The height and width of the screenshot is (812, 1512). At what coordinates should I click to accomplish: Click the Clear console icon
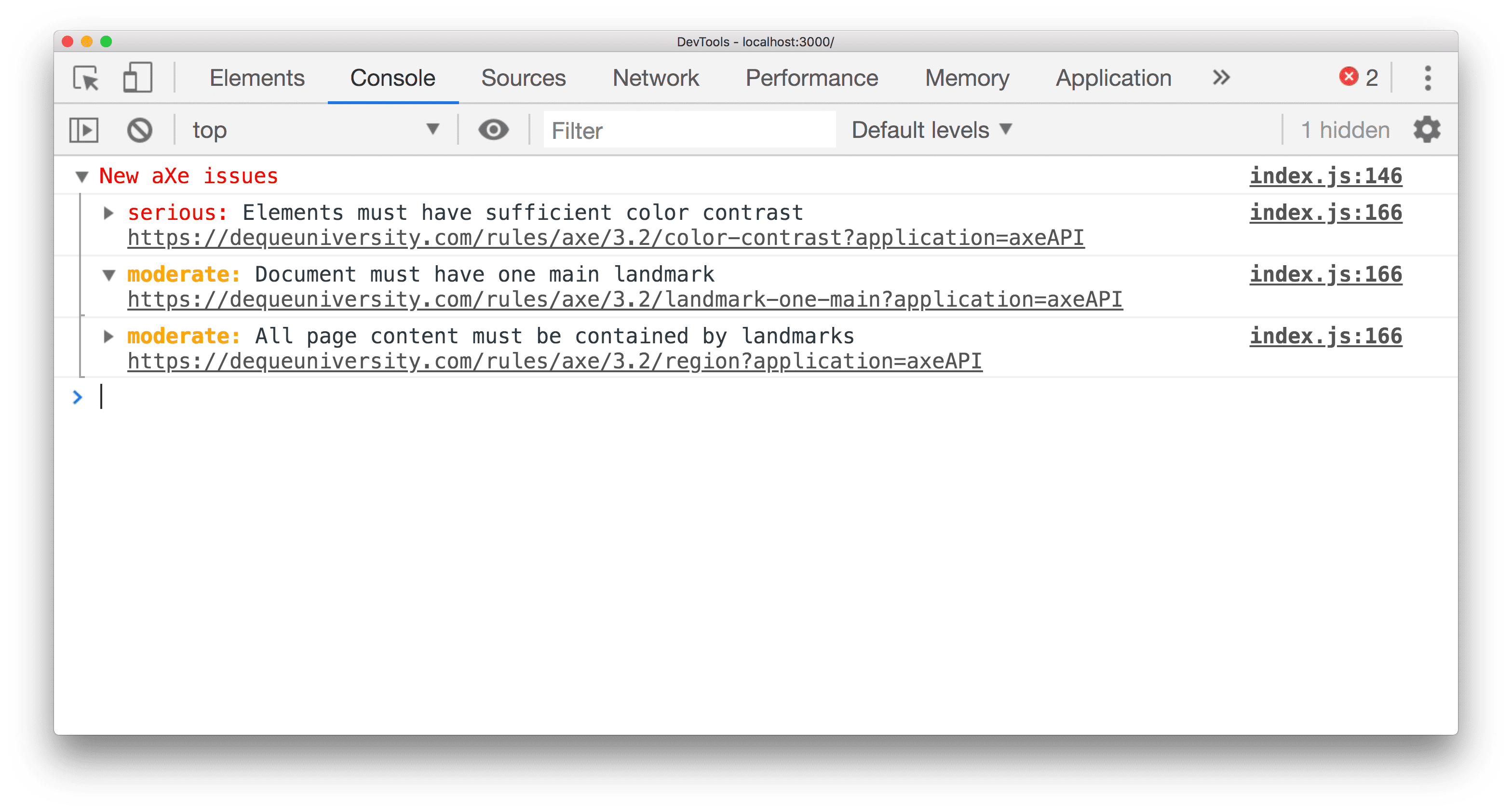[140, 130]
